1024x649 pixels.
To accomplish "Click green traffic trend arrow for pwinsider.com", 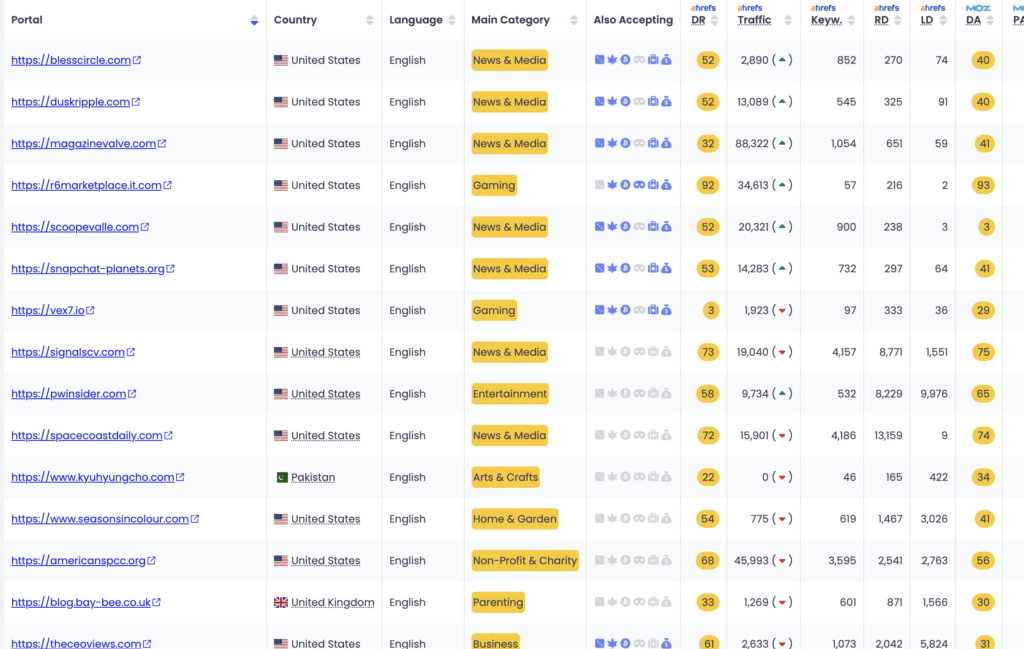I will click(x=782, y=394).
